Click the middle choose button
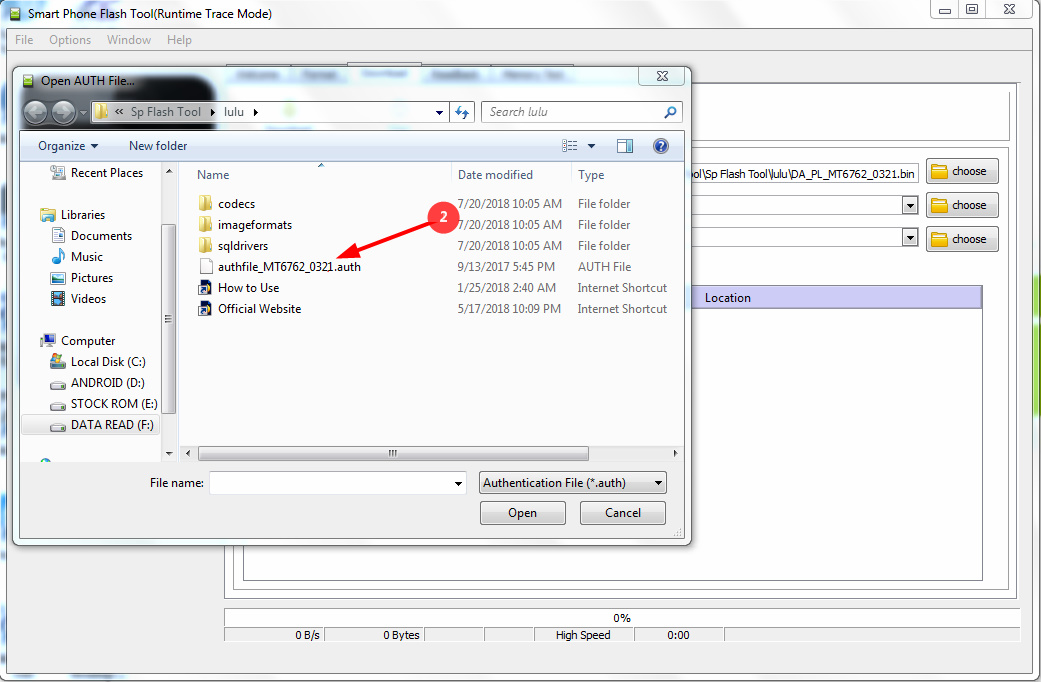The height and width of the screenshot is (682, 1041). [x=962, y=205]
